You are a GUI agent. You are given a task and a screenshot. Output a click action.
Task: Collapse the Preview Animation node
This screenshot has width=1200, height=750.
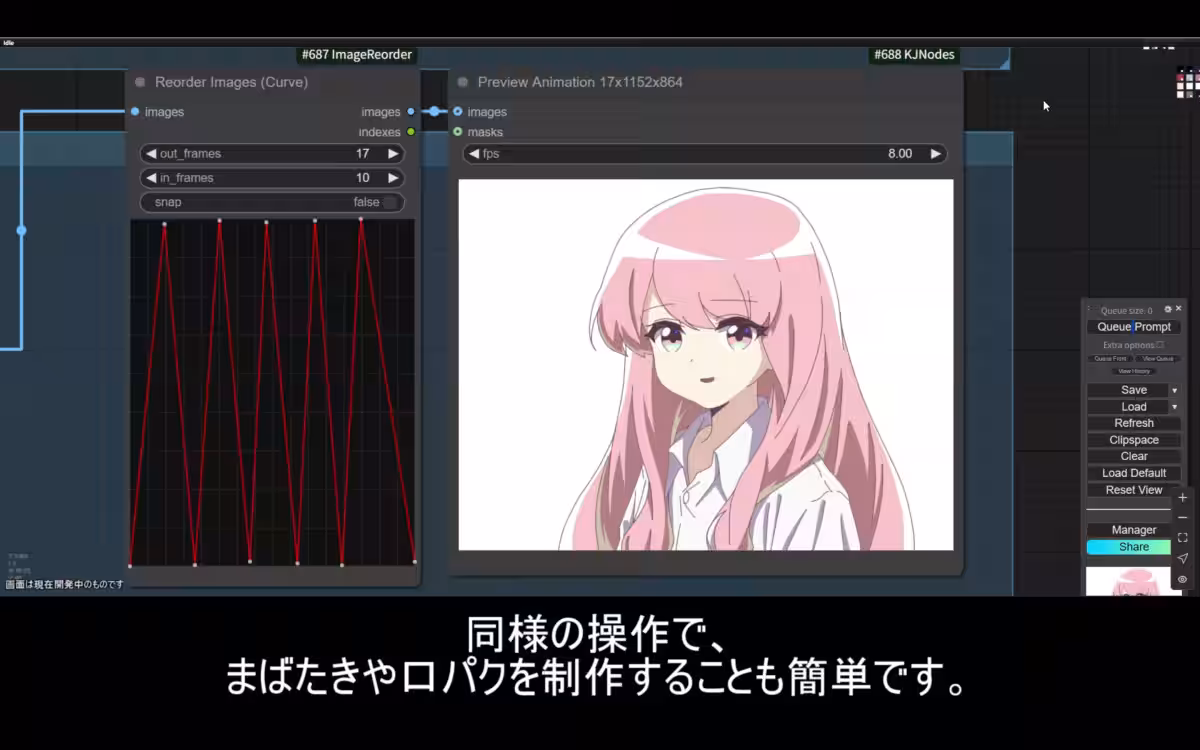tap(461, 82)
